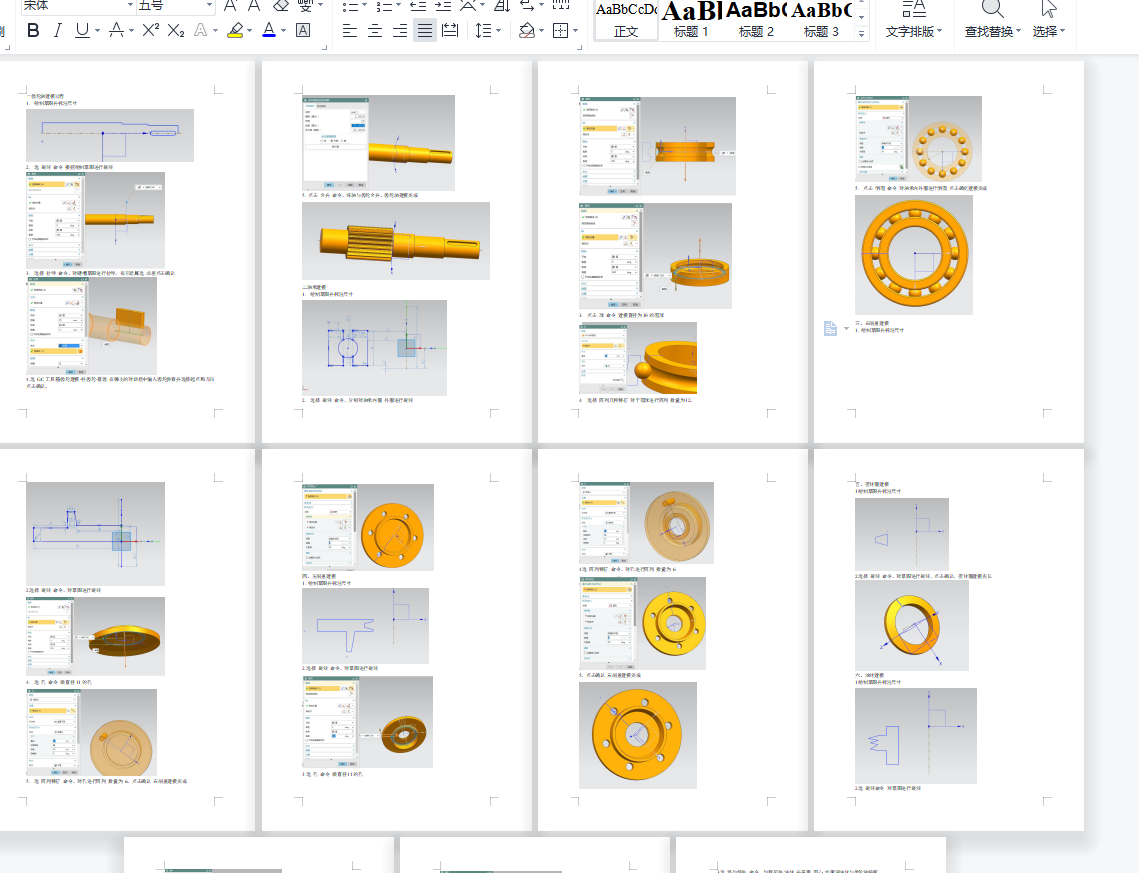Toggle justify alignment
The width and height of the screenshot is (1139, 873).
(x=425, y=31)
